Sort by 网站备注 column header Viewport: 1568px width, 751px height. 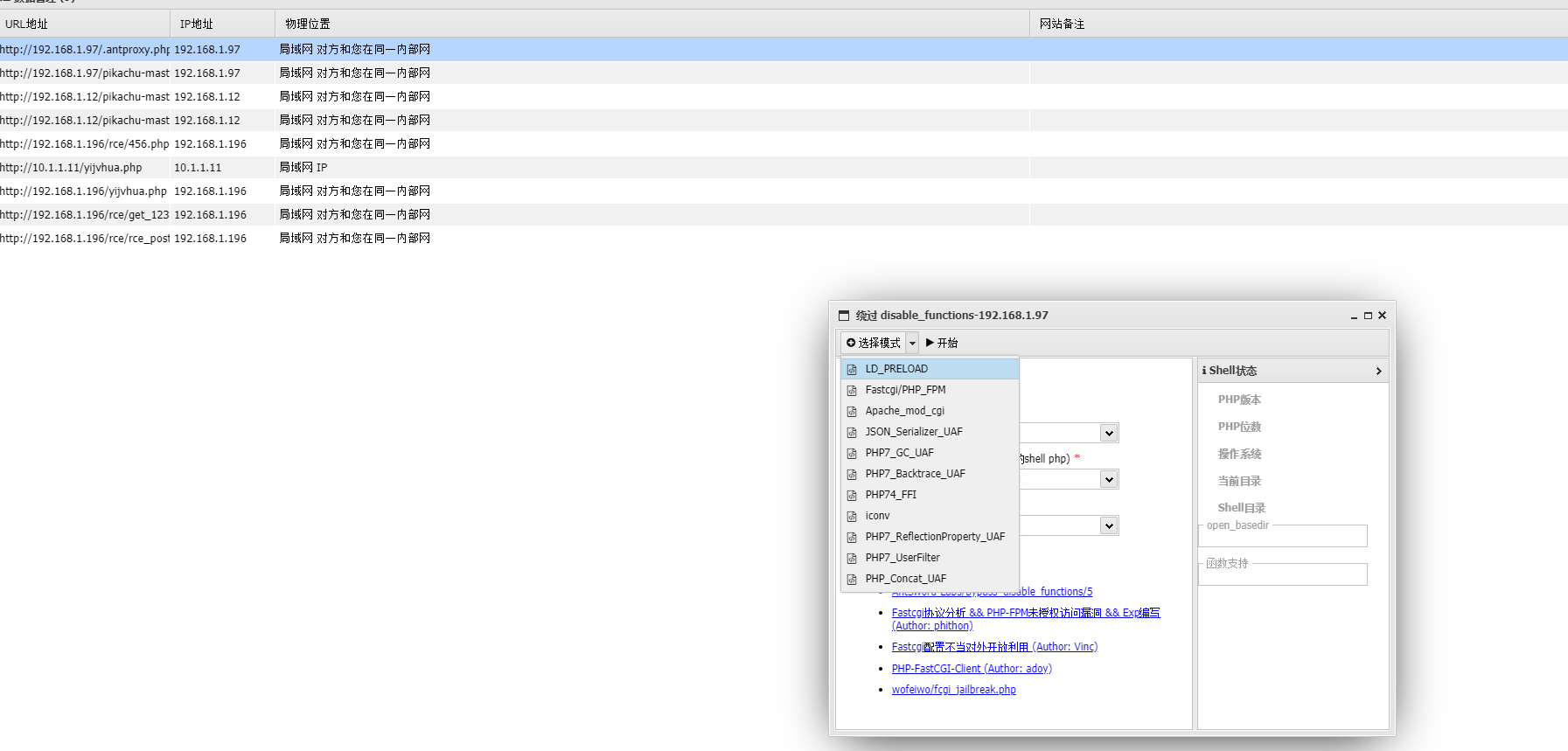point(1299,24)
